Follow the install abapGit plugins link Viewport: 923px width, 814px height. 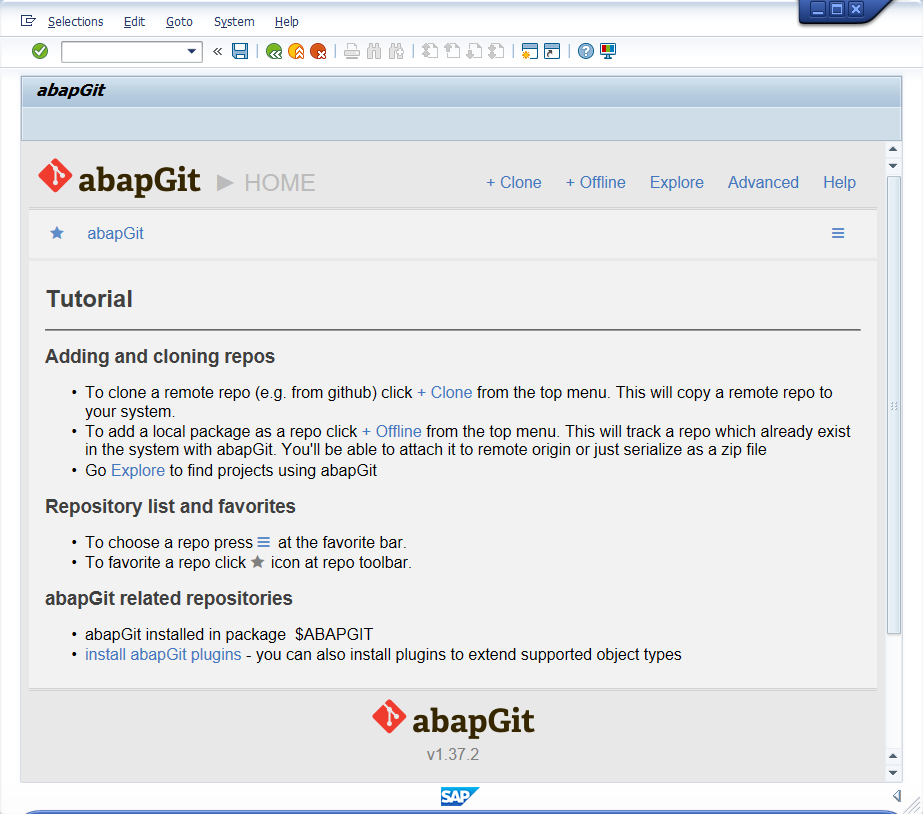163,654
